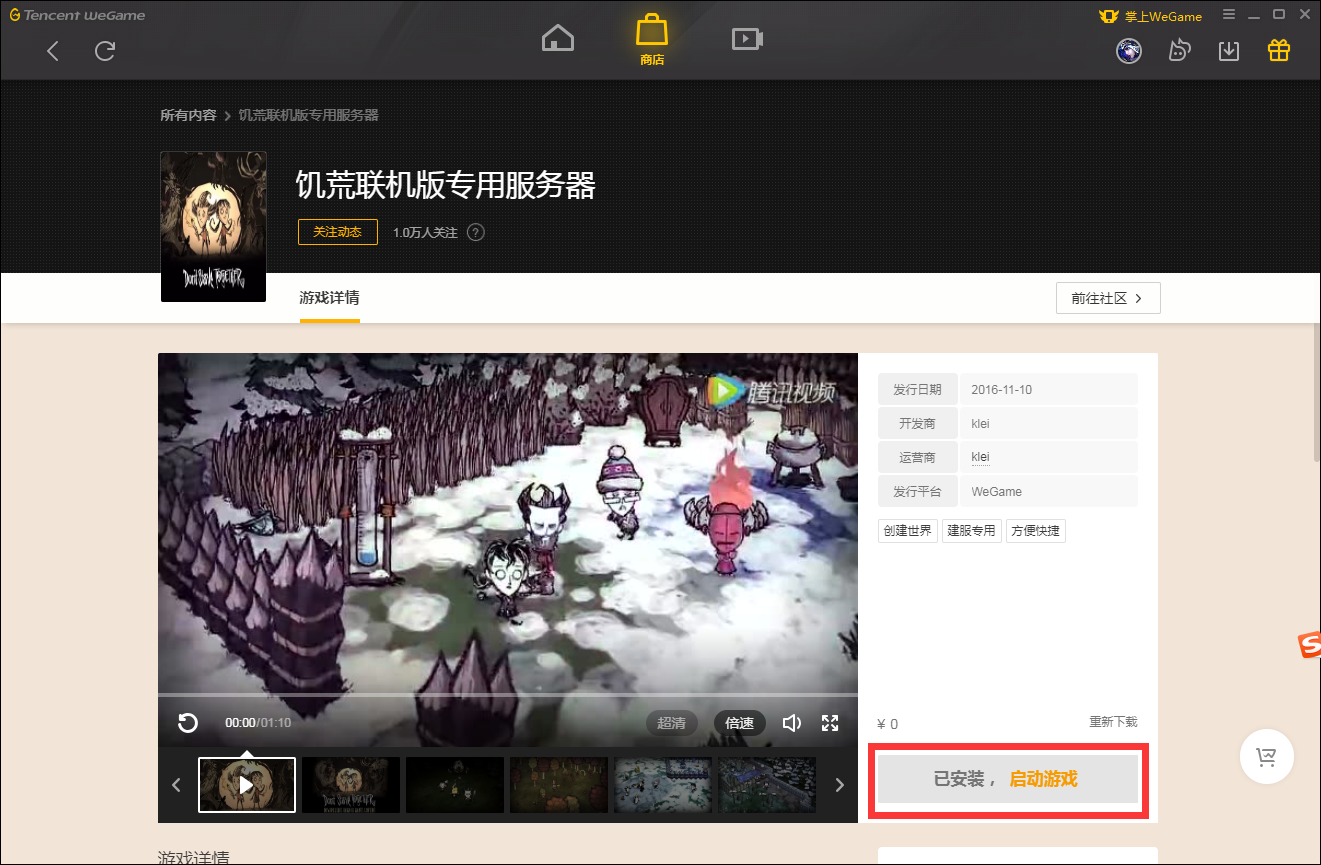The height and width of the screenshot is (865, 1321).
Task: Select the fourth screenshot thumbnail
Action: (559, 785)
